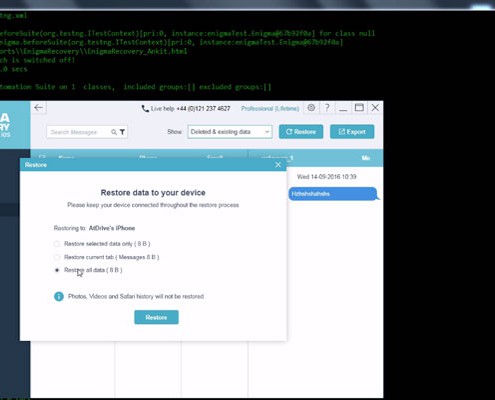Click the Restore button in the dialog

[x=156, y=317]
